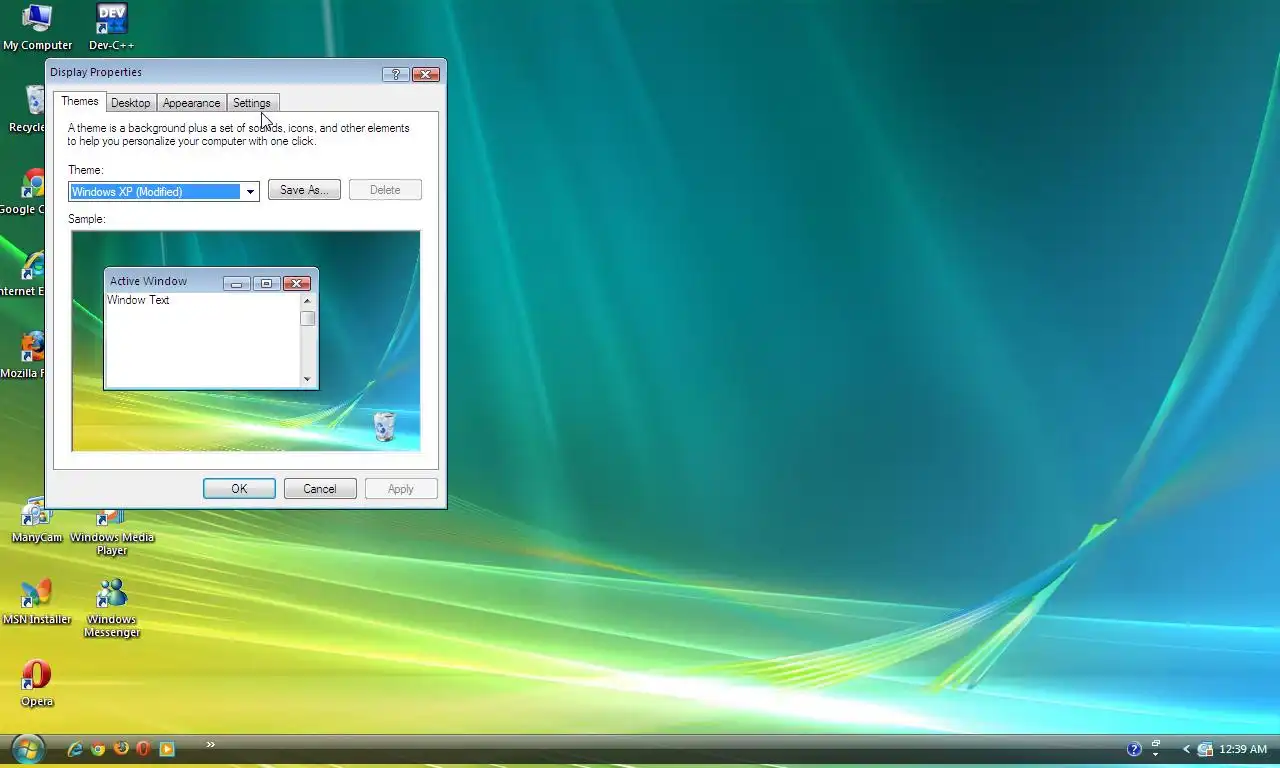1280x768 pixels.
Task: Click the Save As... button
Action: [x=304, y=190]
